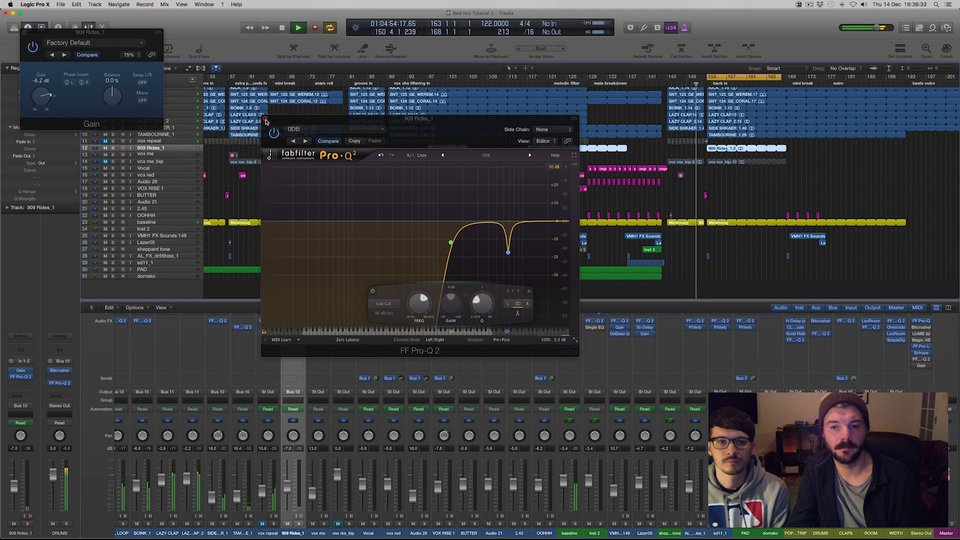This screenshot has height=540, width=960.
Task: Open the Mix menu
Action: coord(165,4)
